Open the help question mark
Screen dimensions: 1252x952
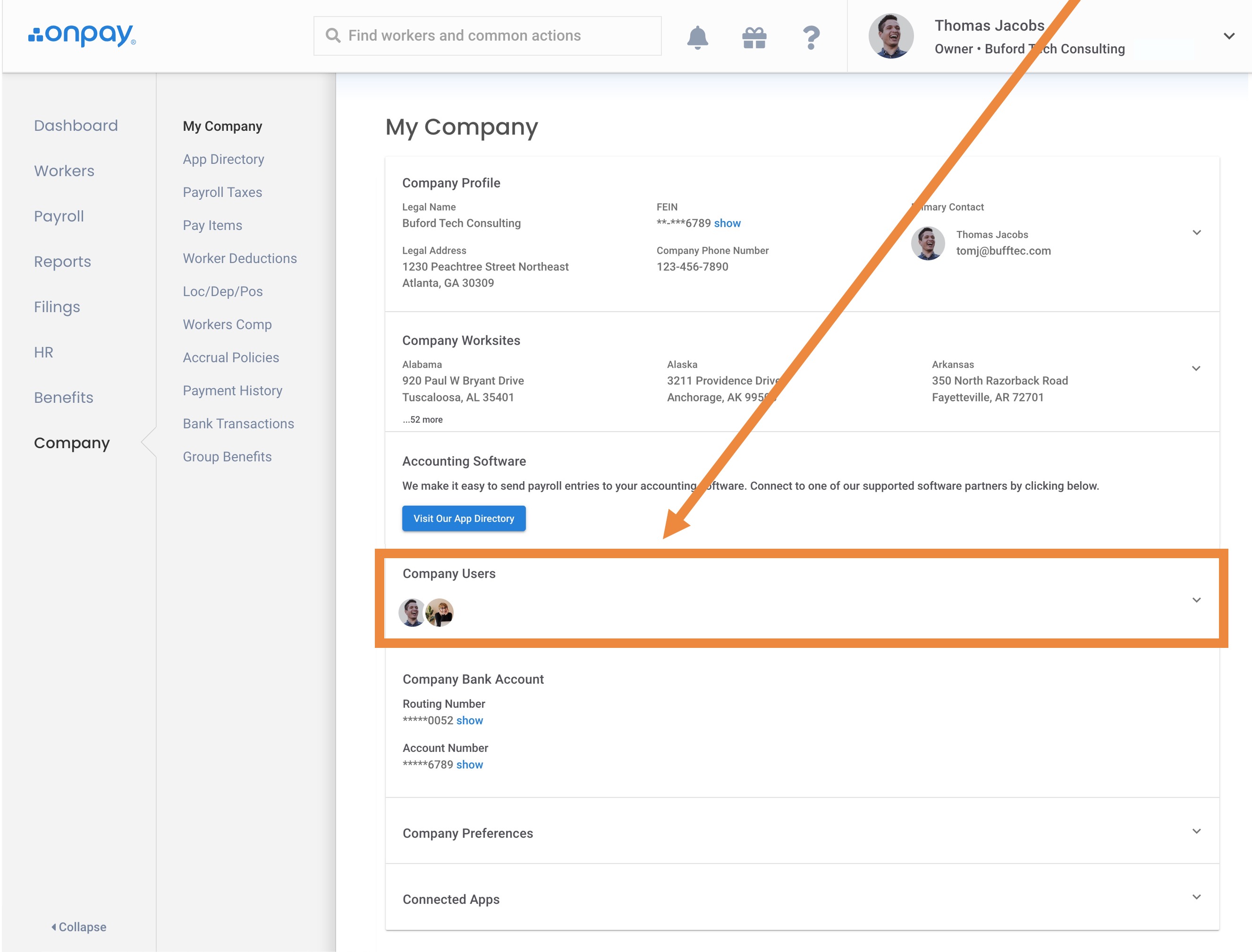pos(811,37)
